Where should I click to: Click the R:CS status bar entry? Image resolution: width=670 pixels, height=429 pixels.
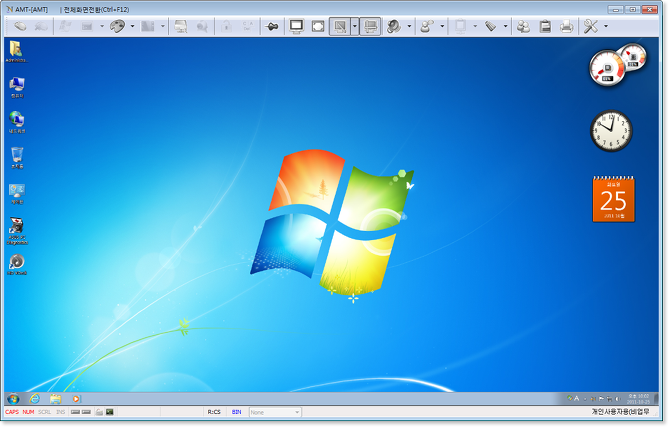click(214, 412)
